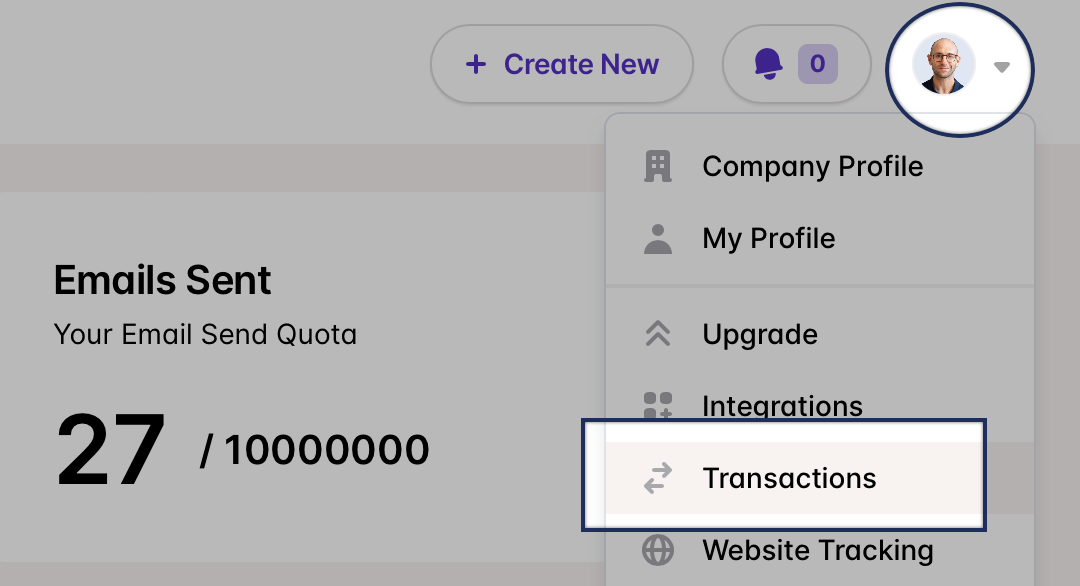Click the Website Tracking globe icon
The height and width of the screenshot is (586, 1080).
click(x=658, y=550)
